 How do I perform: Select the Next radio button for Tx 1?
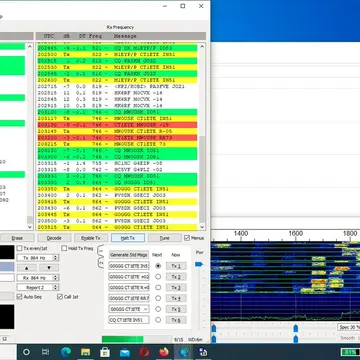(x=158, y=266)
